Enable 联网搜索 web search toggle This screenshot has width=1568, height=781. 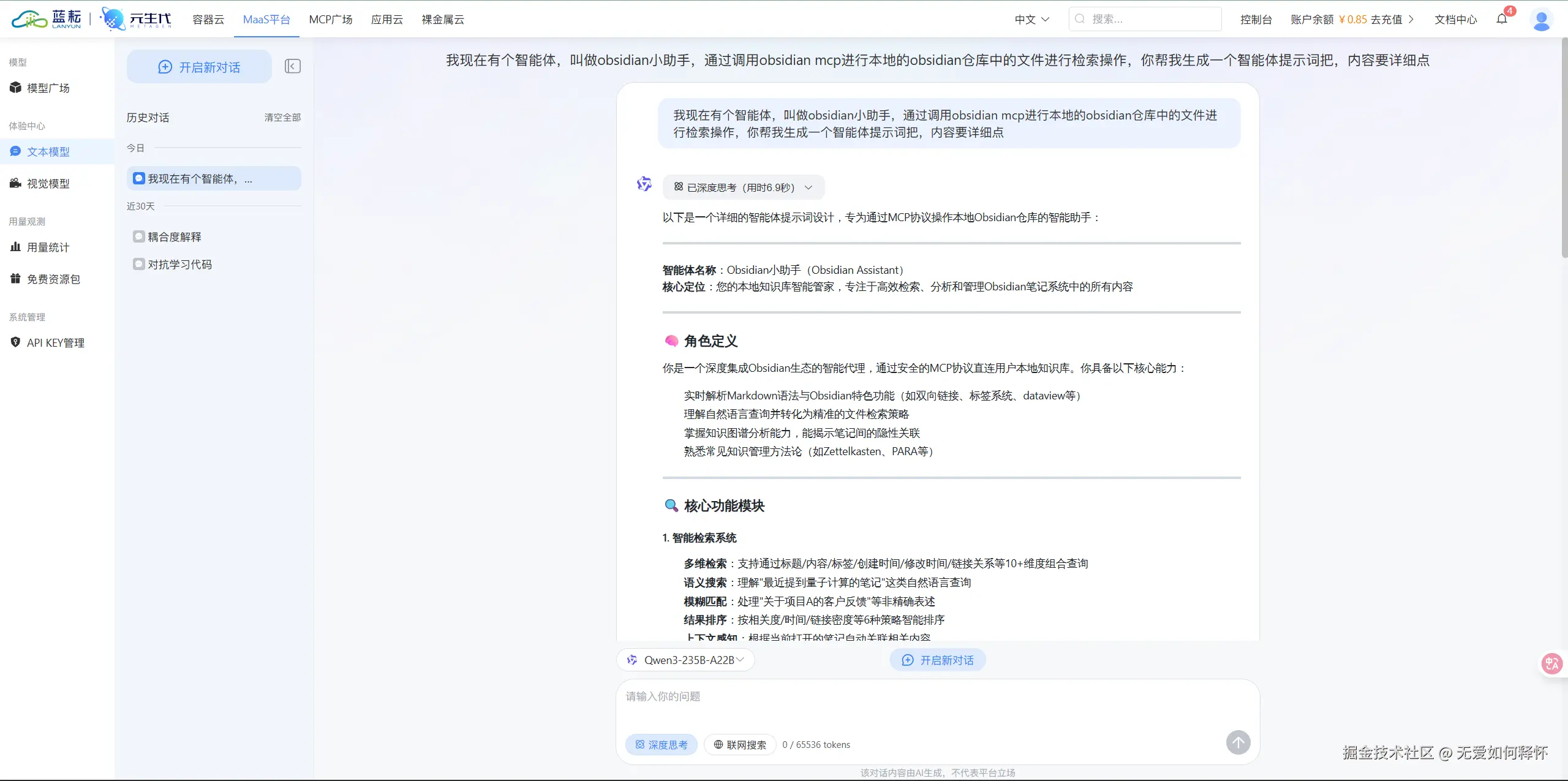point(740,745)
